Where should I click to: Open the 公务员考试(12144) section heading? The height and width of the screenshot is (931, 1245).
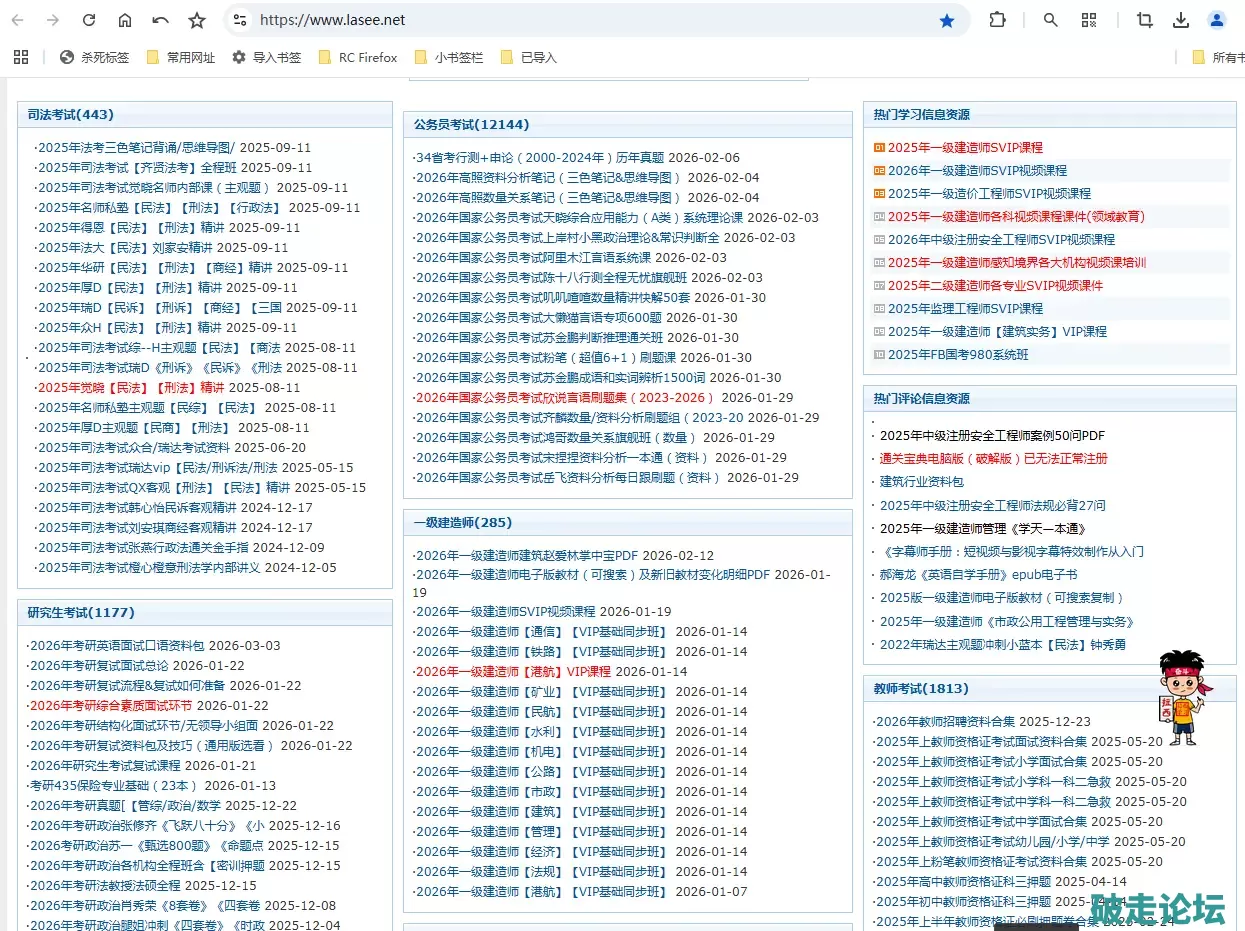(471, 125)
